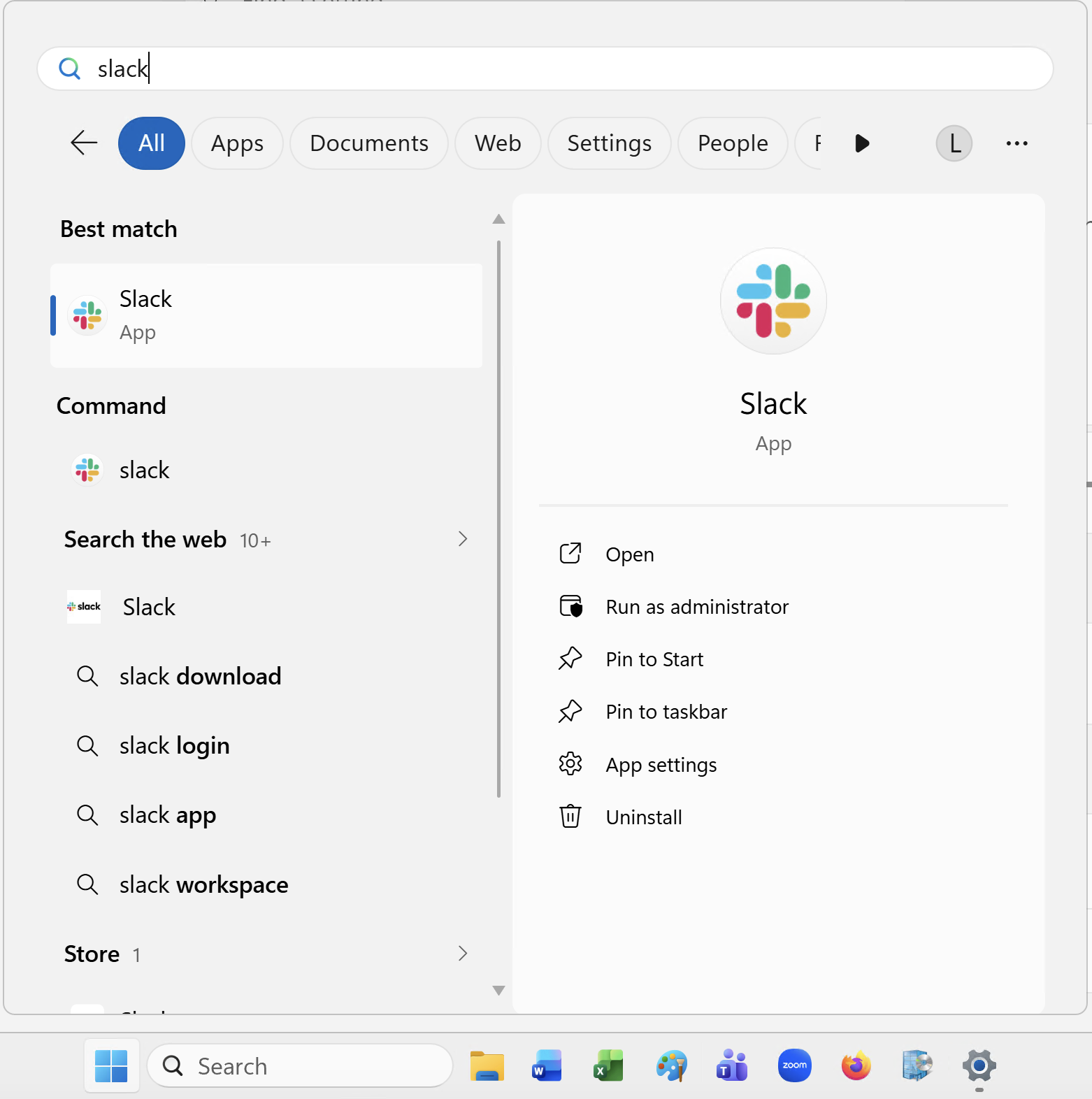Screen dimensions: 1092x1099
Task: Click the gear icon beside App settings
Action: (570, 763)
